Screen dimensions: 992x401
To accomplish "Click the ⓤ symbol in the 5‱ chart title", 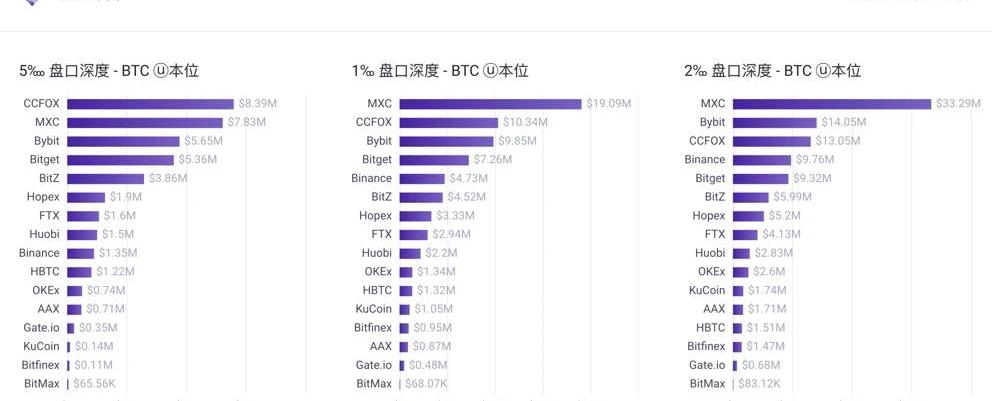I will 158,71.
